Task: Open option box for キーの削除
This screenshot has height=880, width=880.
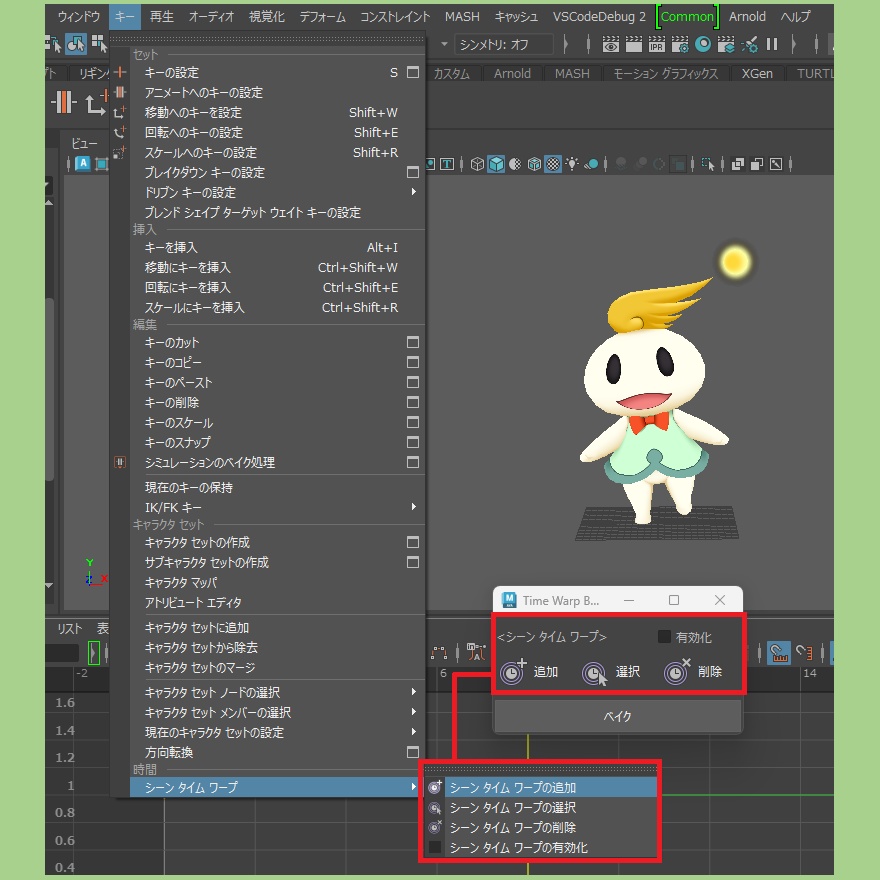Action: tap(413, 402)
